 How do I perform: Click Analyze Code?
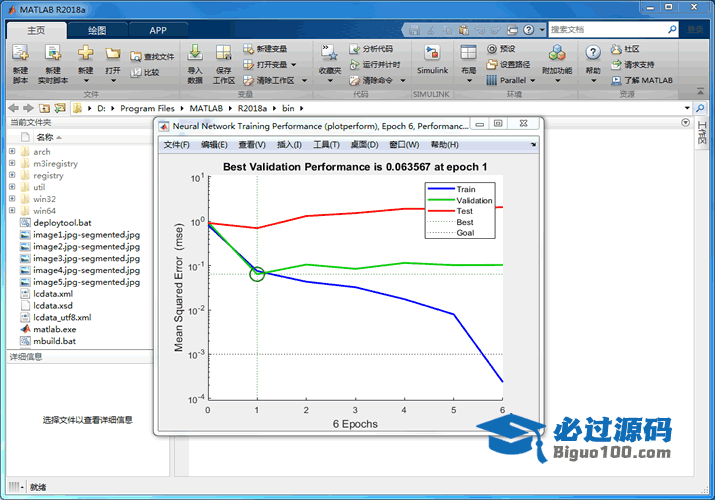371,48
